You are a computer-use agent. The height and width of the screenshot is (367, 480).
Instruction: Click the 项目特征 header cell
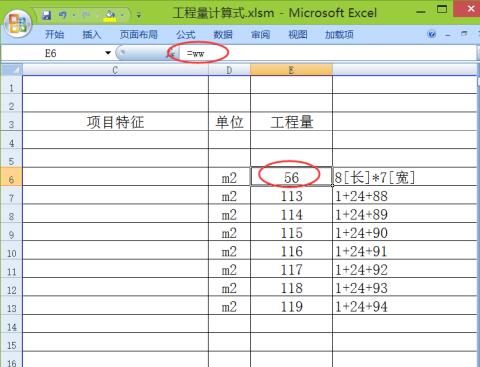click(x=115, y=122)
